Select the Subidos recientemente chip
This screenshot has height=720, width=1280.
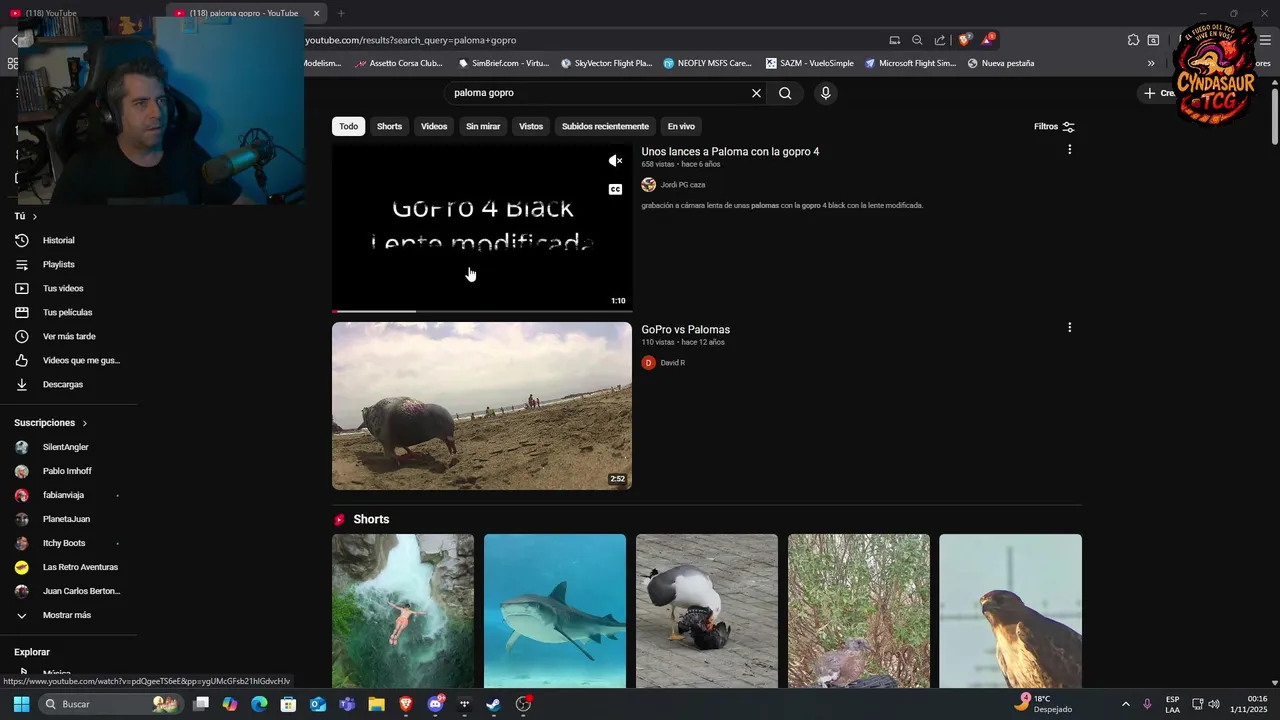pyautogui.click(x=605, y=126)
